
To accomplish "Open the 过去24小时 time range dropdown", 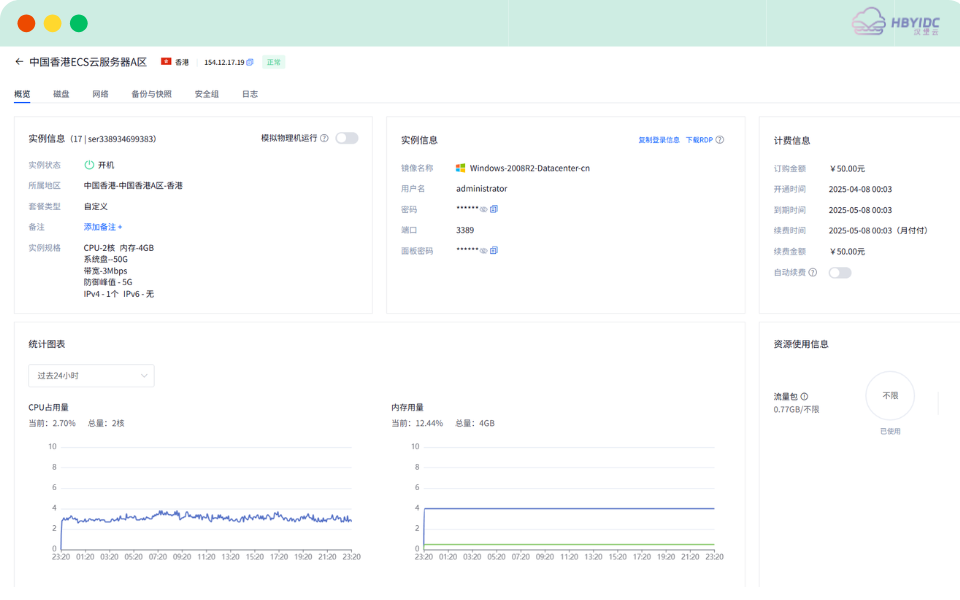I will pyautogui.click(x=91, y=376).
